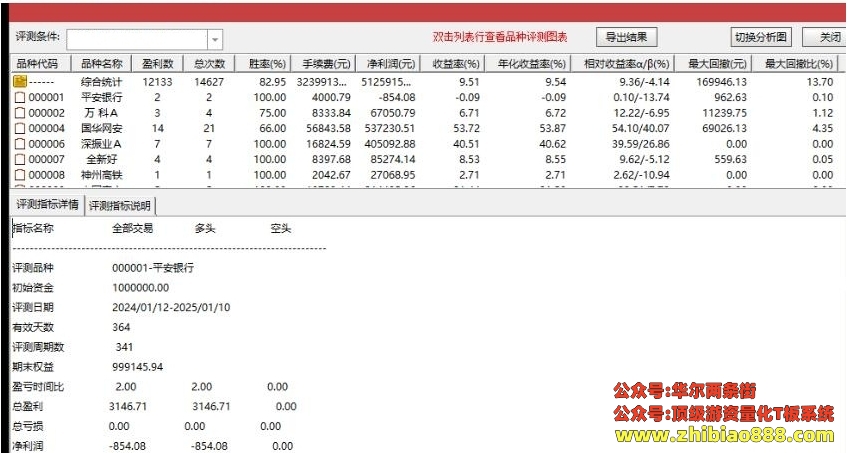Image resolution: width=850 pixels, height=453 pixels.
Task: Sort by the 总次数 column header
Action: [209, 64]
